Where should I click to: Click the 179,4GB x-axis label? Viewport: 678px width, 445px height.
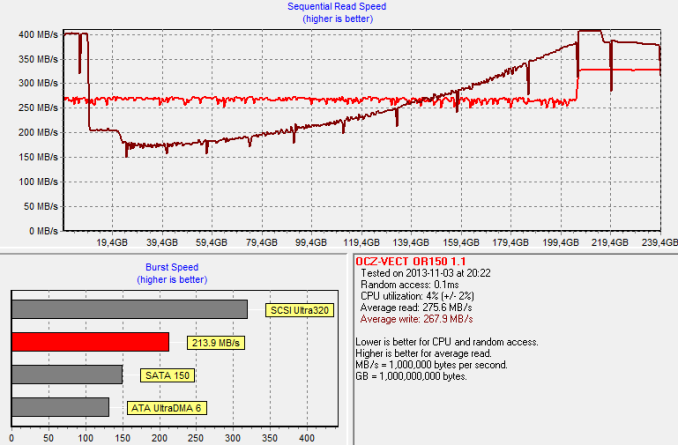[x=511, y=243]
